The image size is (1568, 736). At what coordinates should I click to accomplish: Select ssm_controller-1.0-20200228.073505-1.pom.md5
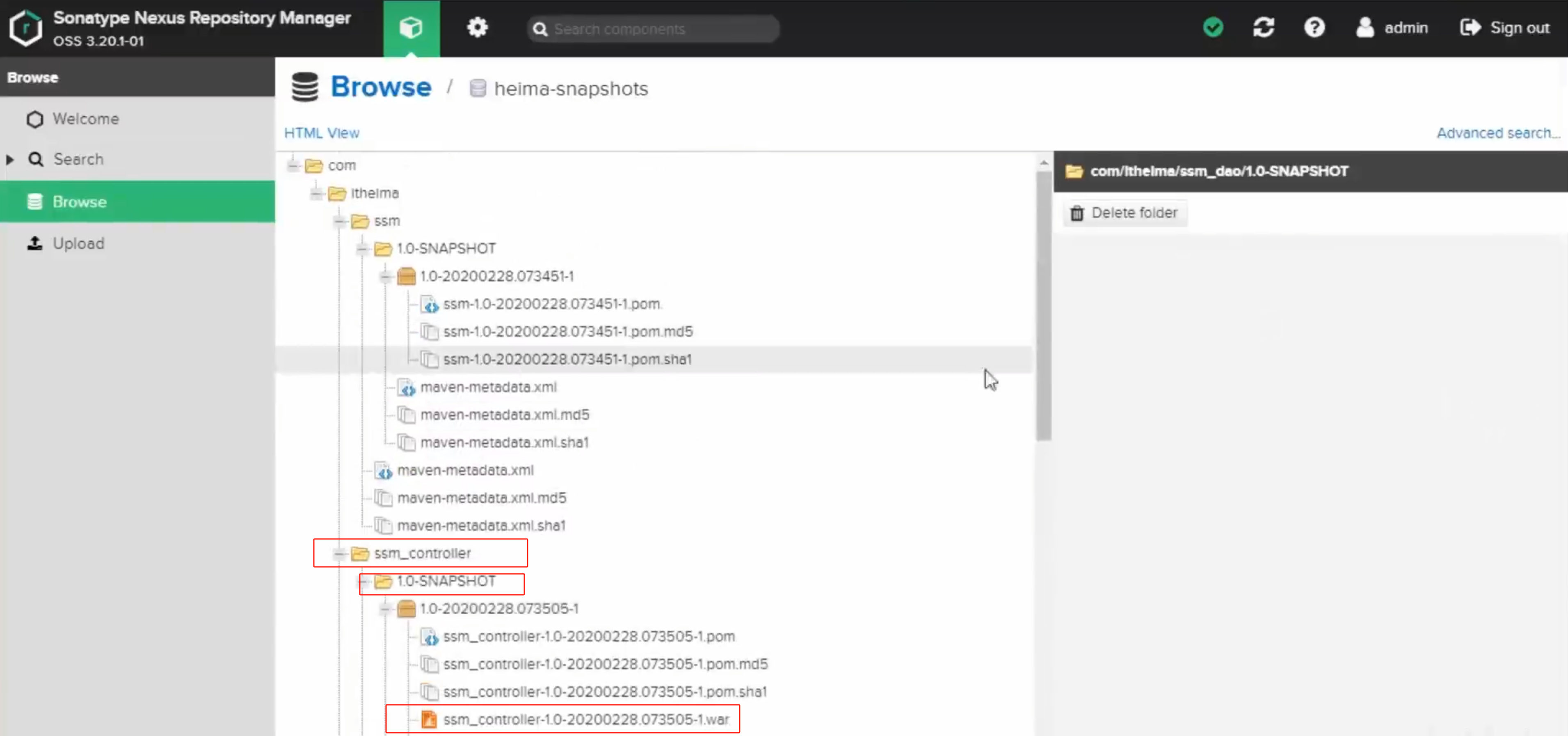(605, 664)
